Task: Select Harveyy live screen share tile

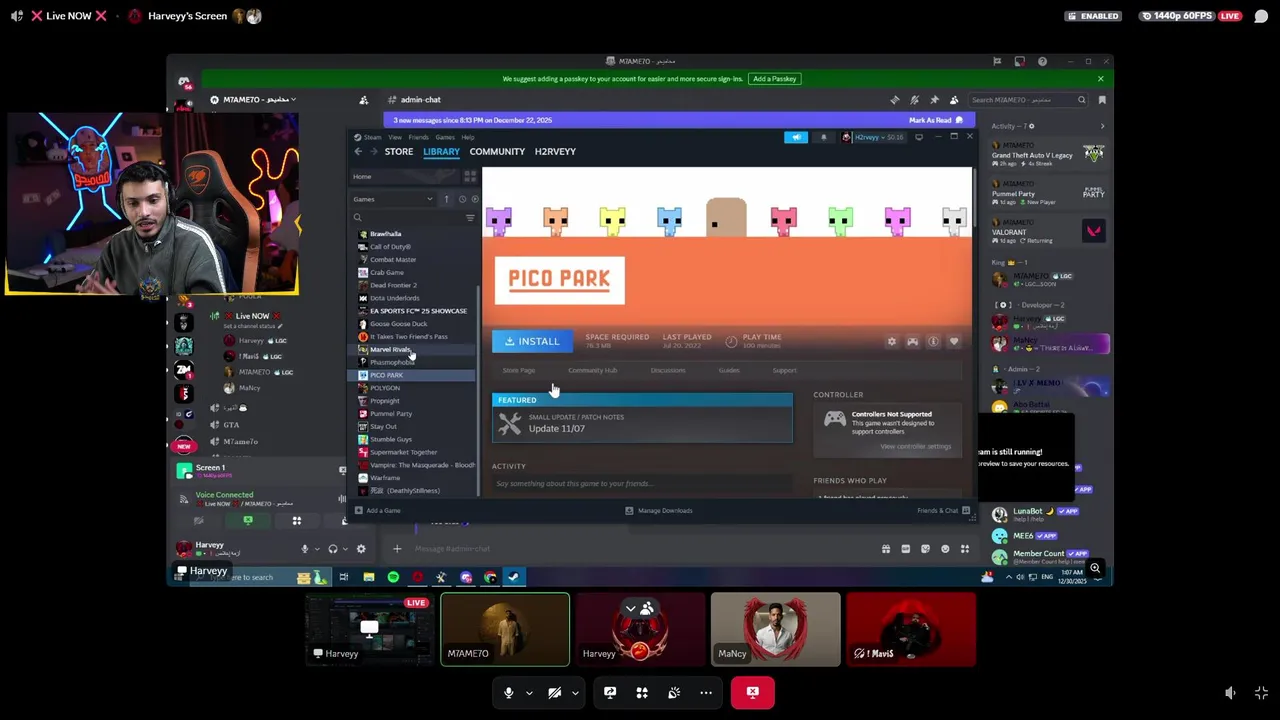Action: tap(369, 630)
